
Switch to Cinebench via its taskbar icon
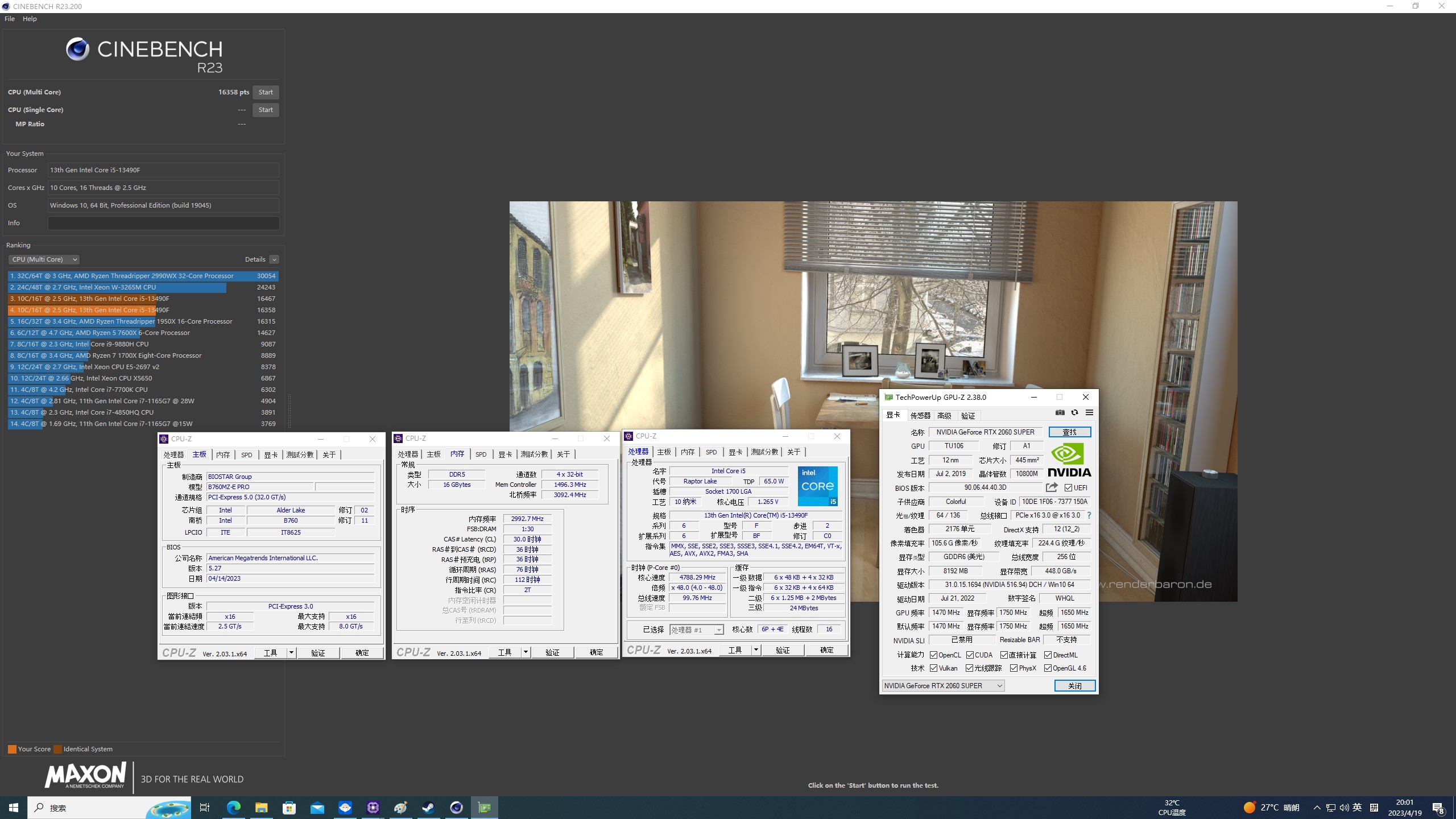457,808
